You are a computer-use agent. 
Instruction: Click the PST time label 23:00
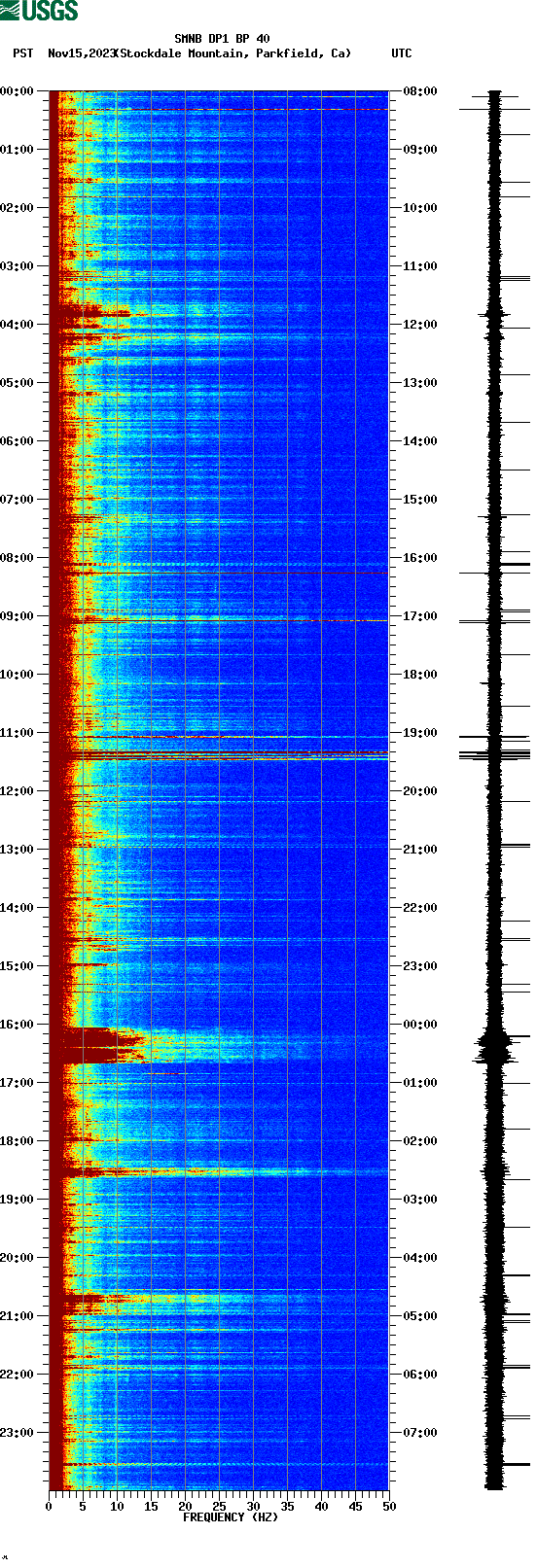click(x=18, y=1433)
